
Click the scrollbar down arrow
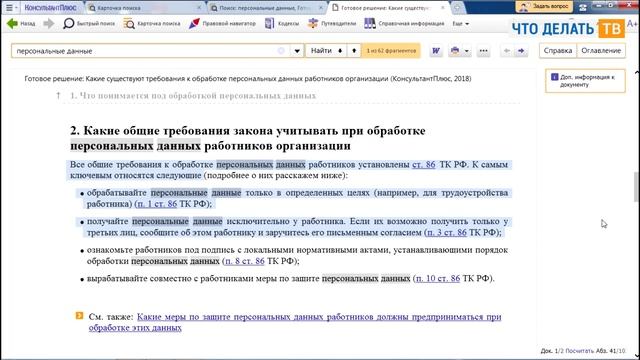637,356
